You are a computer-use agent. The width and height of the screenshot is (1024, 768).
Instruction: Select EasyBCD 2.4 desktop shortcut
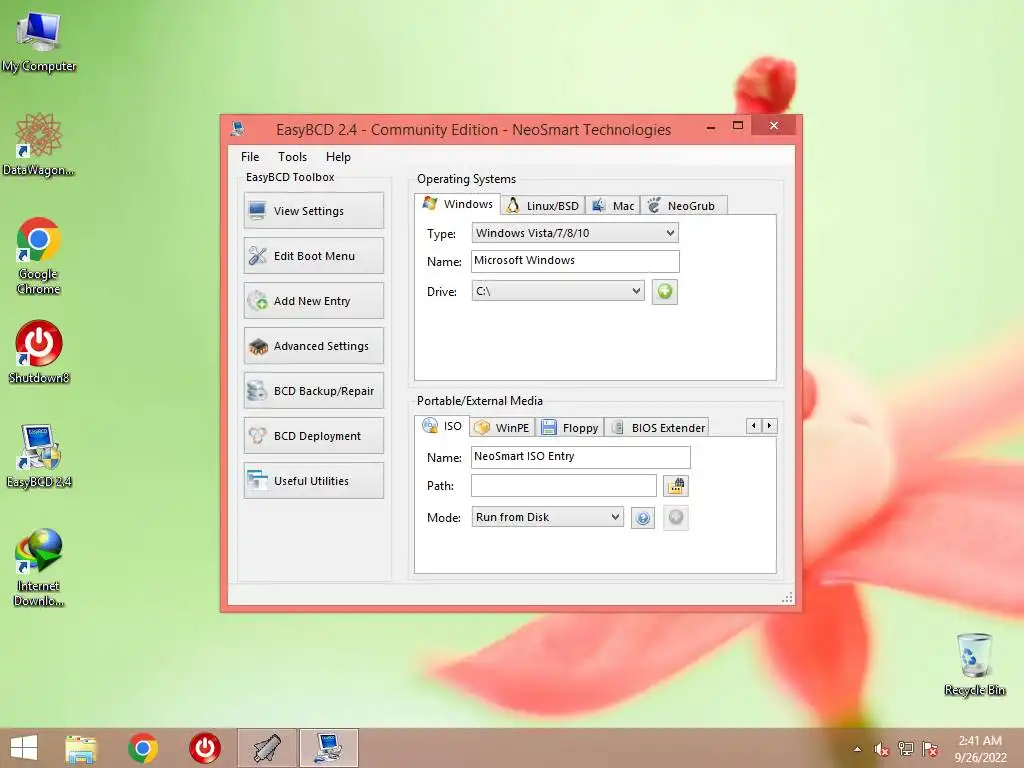(39, 456)
